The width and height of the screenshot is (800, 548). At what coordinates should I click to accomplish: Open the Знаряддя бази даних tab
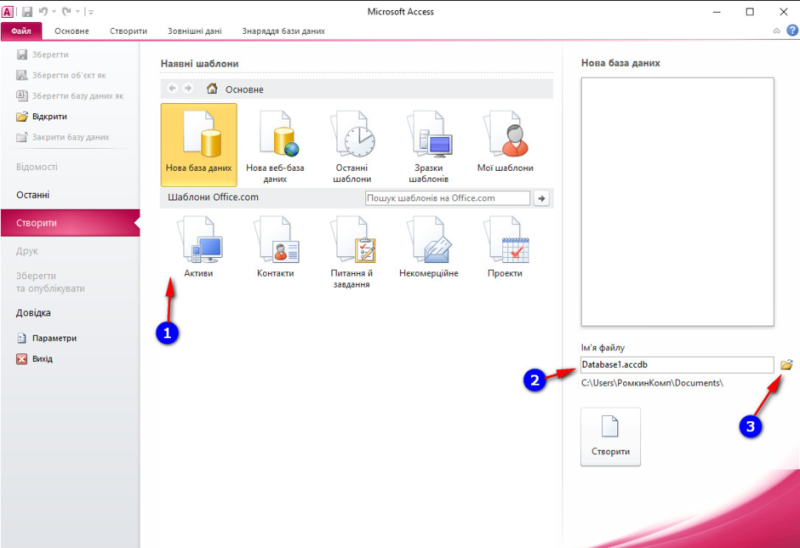[284, 31]
